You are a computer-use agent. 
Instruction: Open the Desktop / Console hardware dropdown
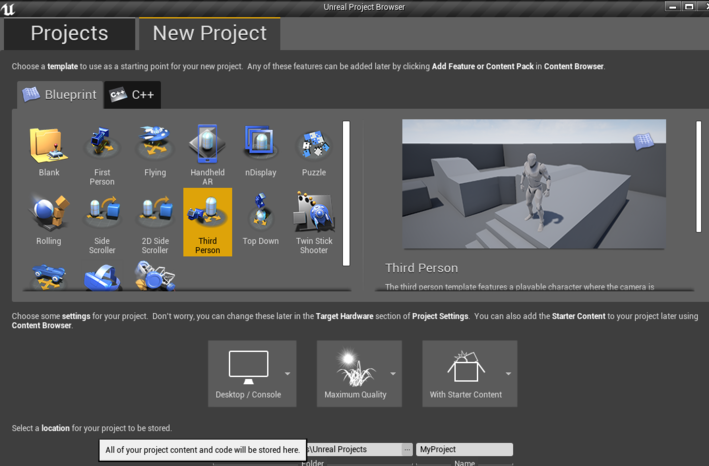point(252,373)
